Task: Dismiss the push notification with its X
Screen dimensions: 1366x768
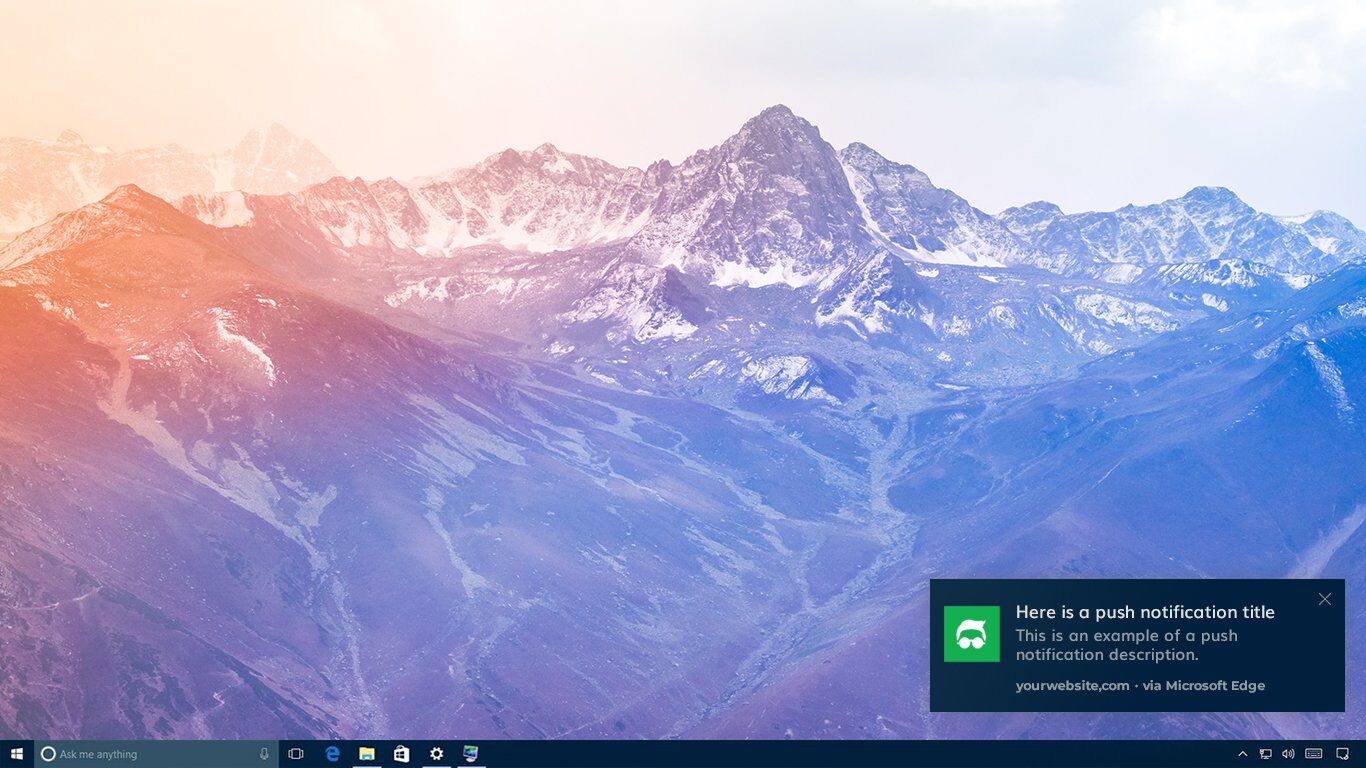Action: pyautogui.click(x=1325, y=598)
